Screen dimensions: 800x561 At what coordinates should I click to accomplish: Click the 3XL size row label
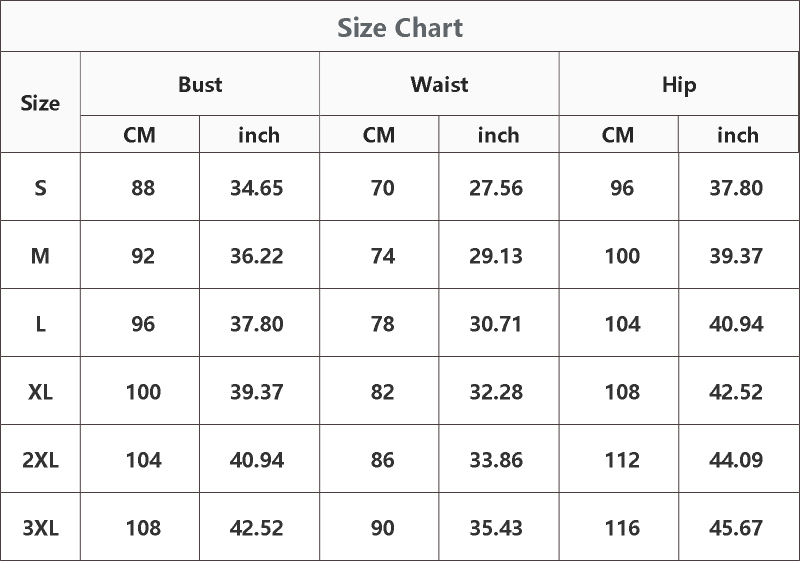point(40,528)
